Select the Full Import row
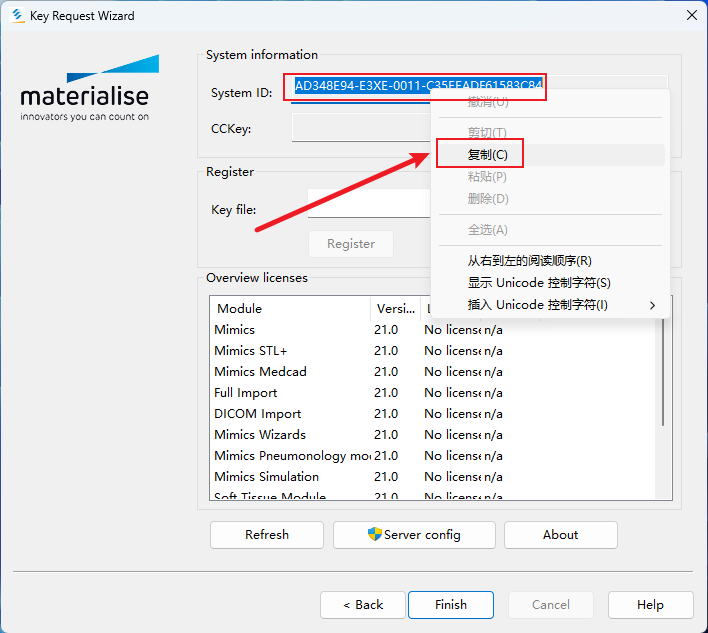The image size is (708, 633). tap(433, 393)
